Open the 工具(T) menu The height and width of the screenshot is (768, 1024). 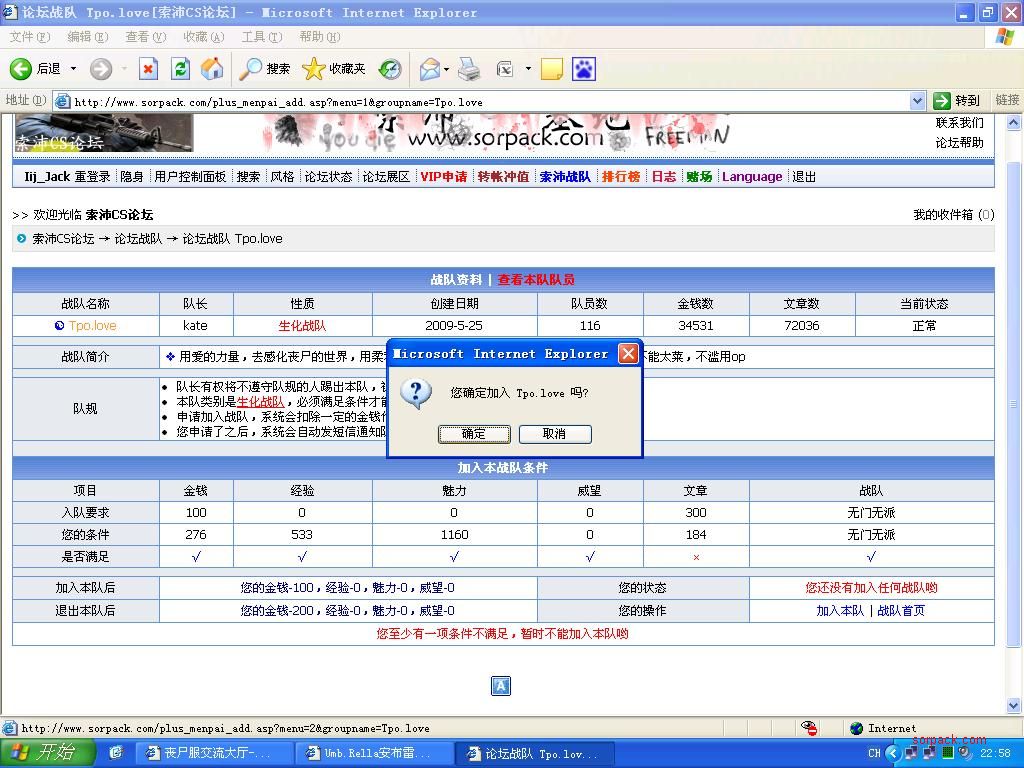(x=261, y=37)
